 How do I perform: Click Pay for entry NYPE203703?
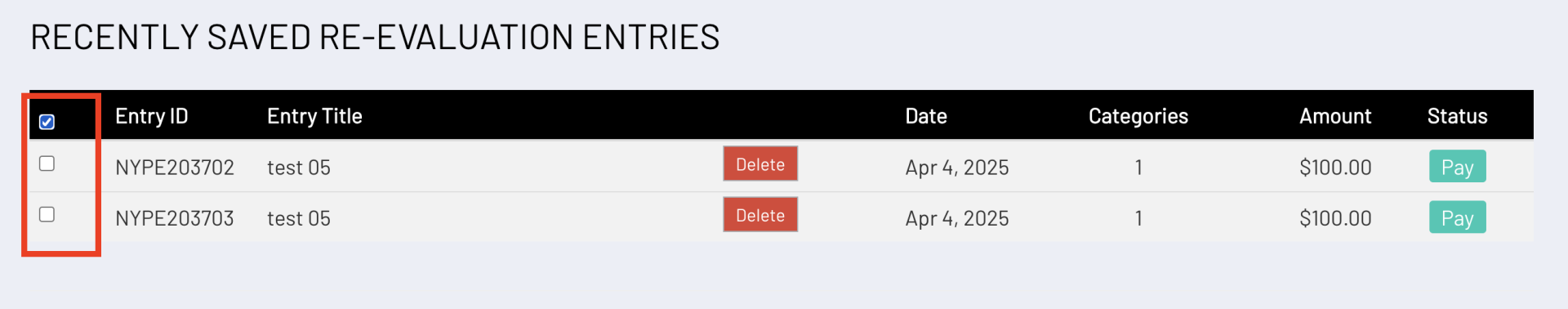1458,217
